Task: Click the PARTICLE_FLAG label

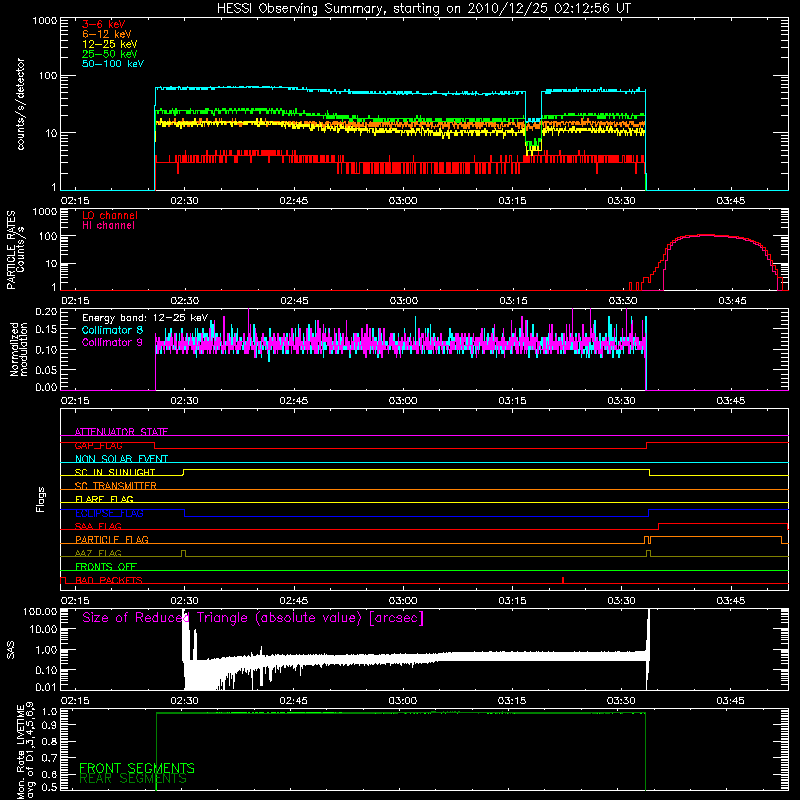Action: (112, 539)
